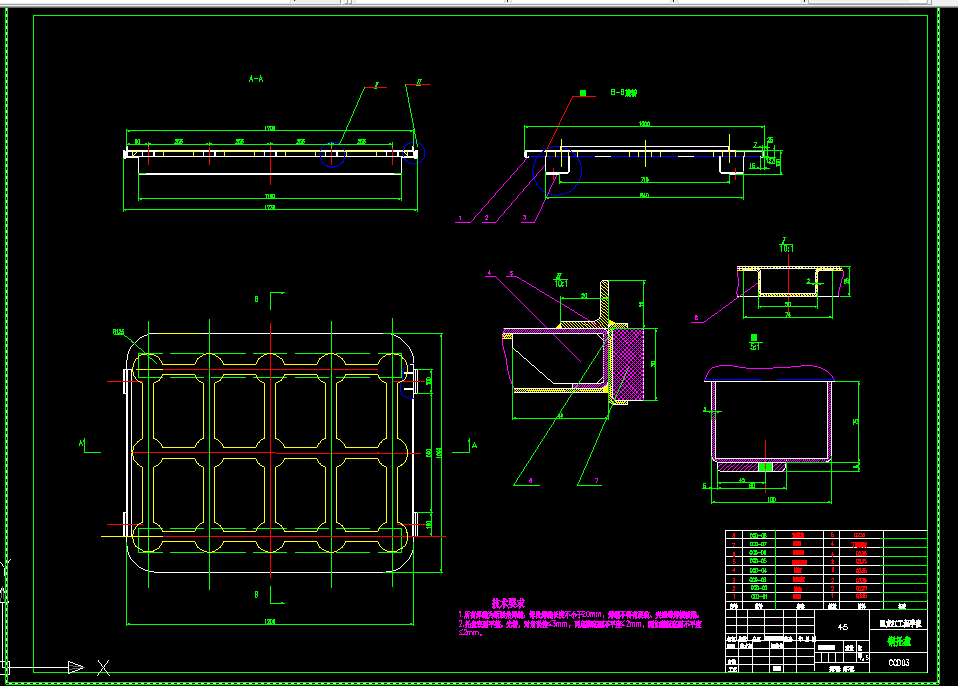
Task: Click the 10:1 scale label of detail I
Action: click(x=786, y=249)
